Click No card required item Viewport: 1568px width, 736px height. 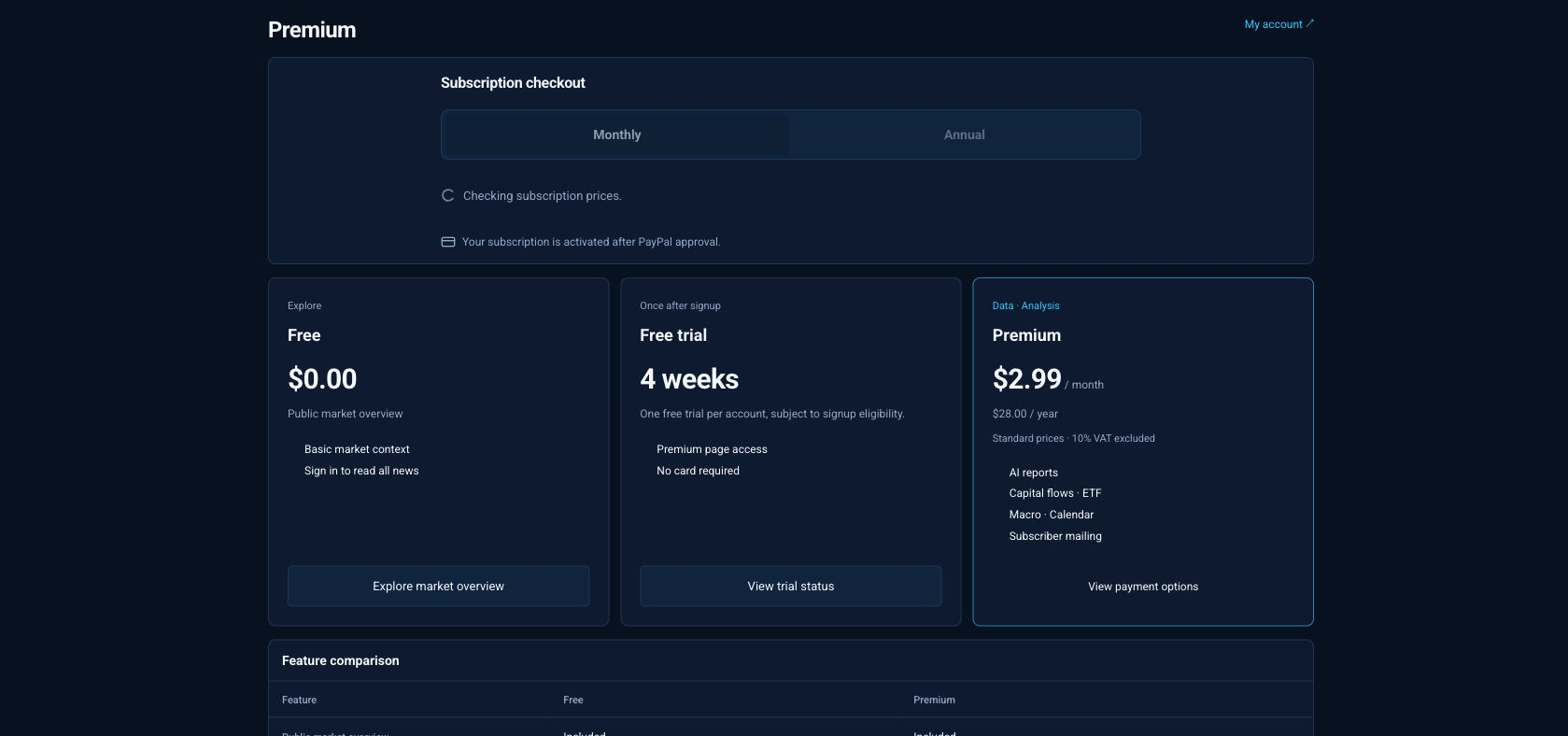tap(698, 471)
